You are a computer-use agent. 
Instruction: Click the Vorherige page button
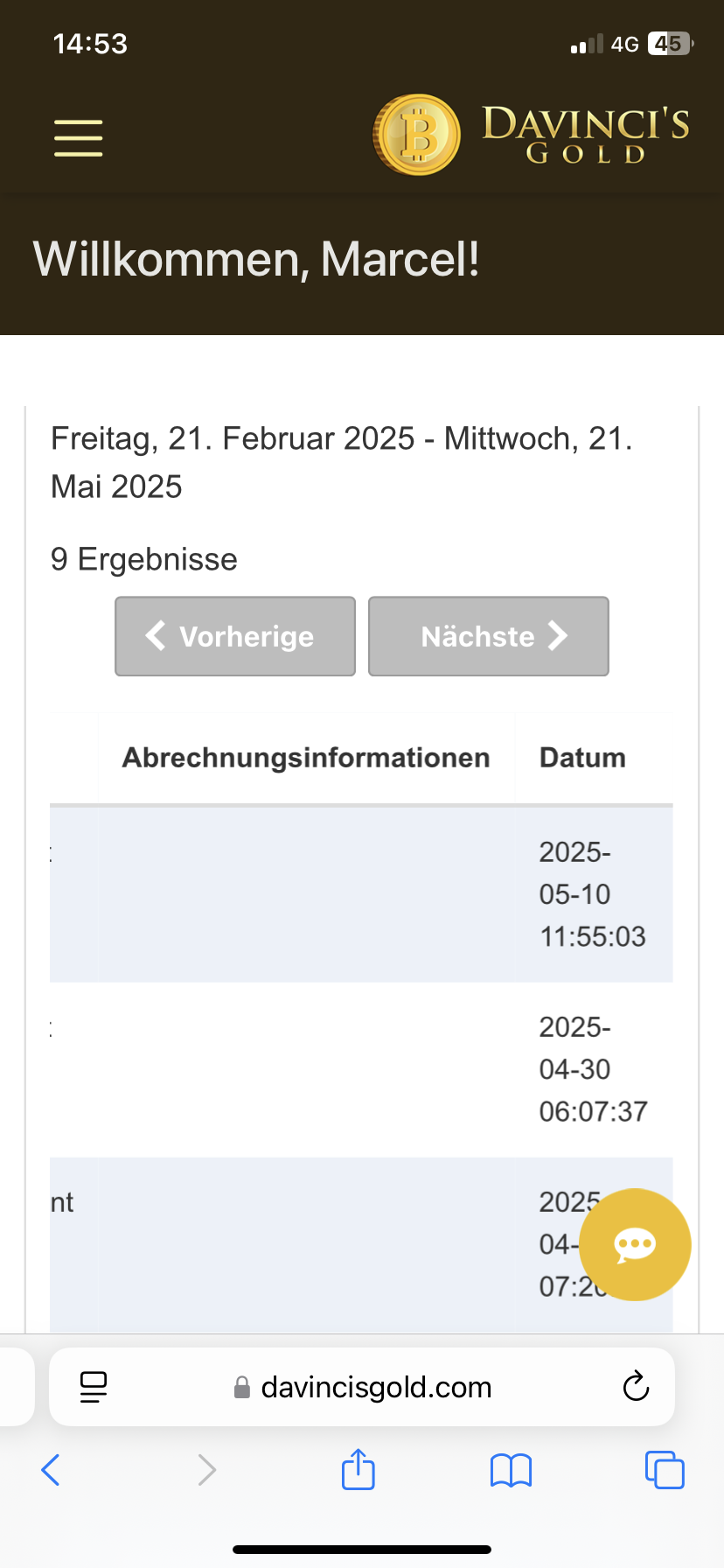235,636
